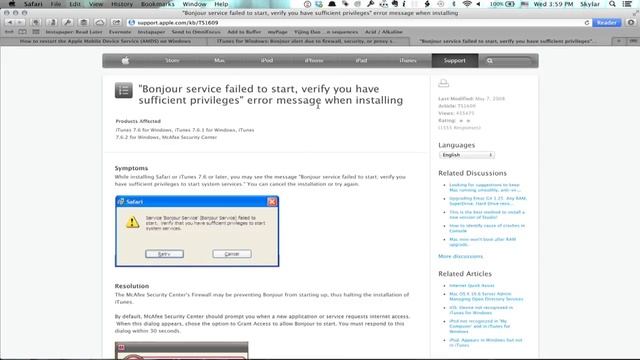Click the Apple logo in the site navigation
Viewport: 640px width, 360px height.
[125, 60]
